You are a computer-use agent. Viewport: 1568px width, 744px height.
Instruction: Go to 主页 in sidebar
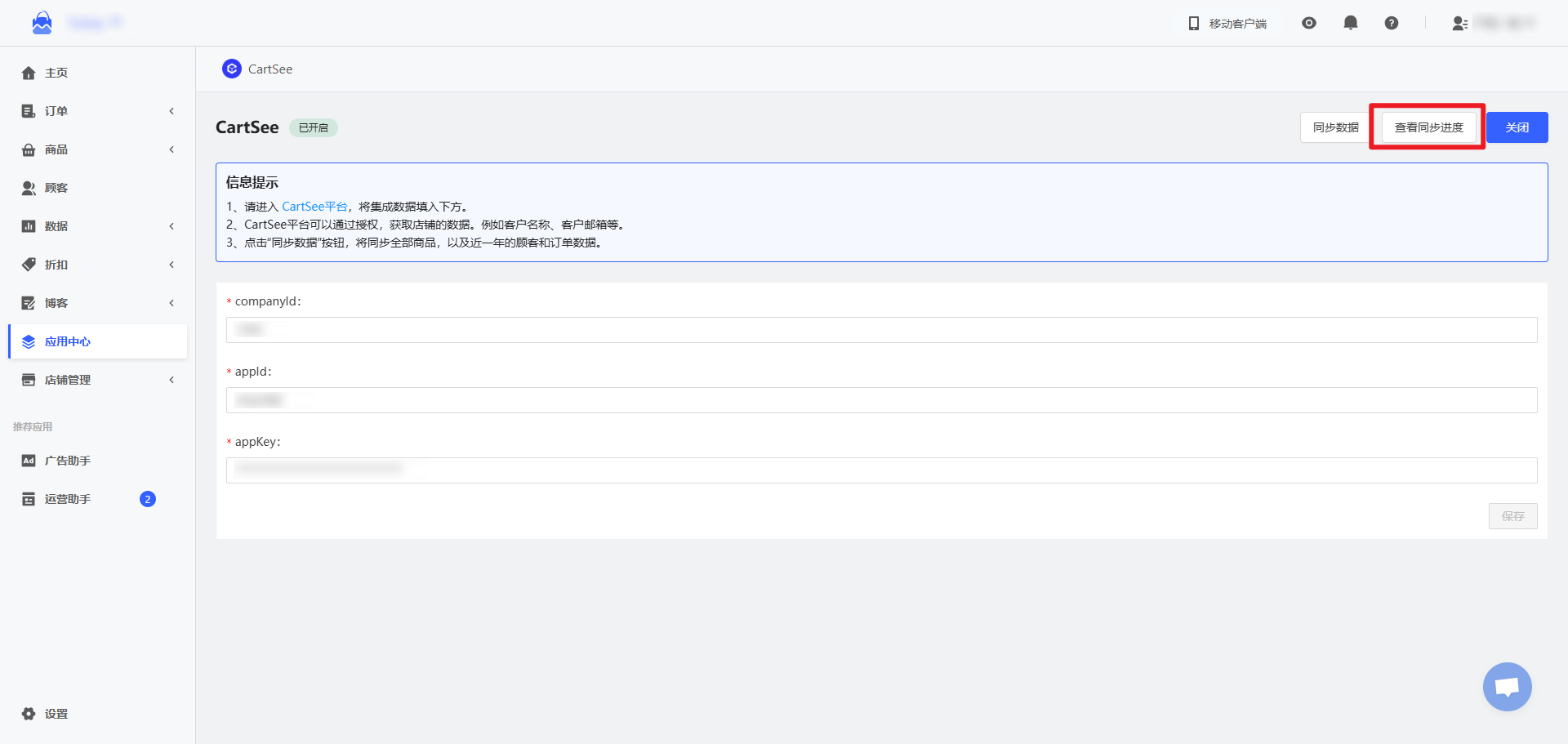point(98,73)
